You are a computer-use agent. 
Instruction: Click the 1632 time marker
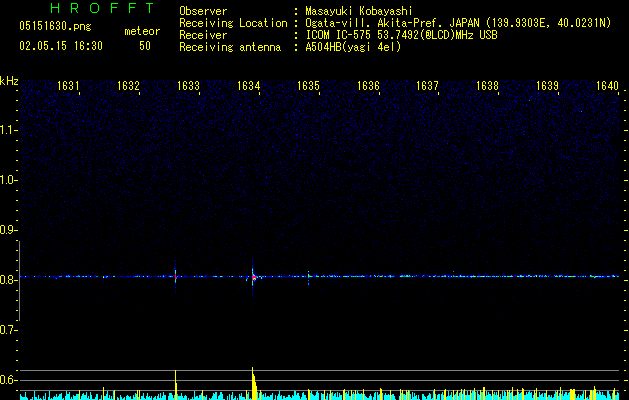click(x=128, y=86)
